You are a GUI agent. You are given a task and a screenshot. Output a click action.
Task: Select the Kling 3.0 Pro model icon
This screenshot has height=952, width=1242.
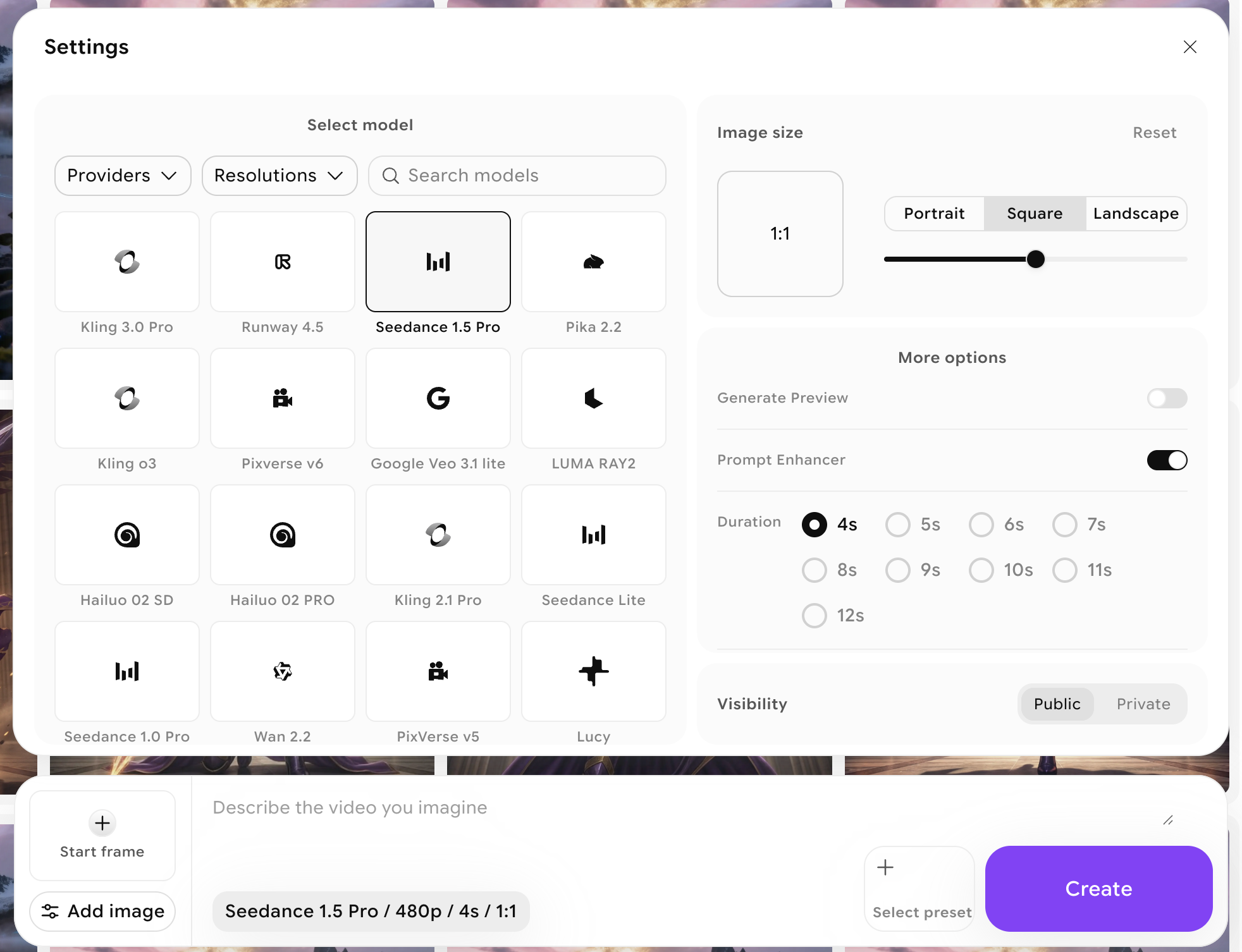(126, 262)
